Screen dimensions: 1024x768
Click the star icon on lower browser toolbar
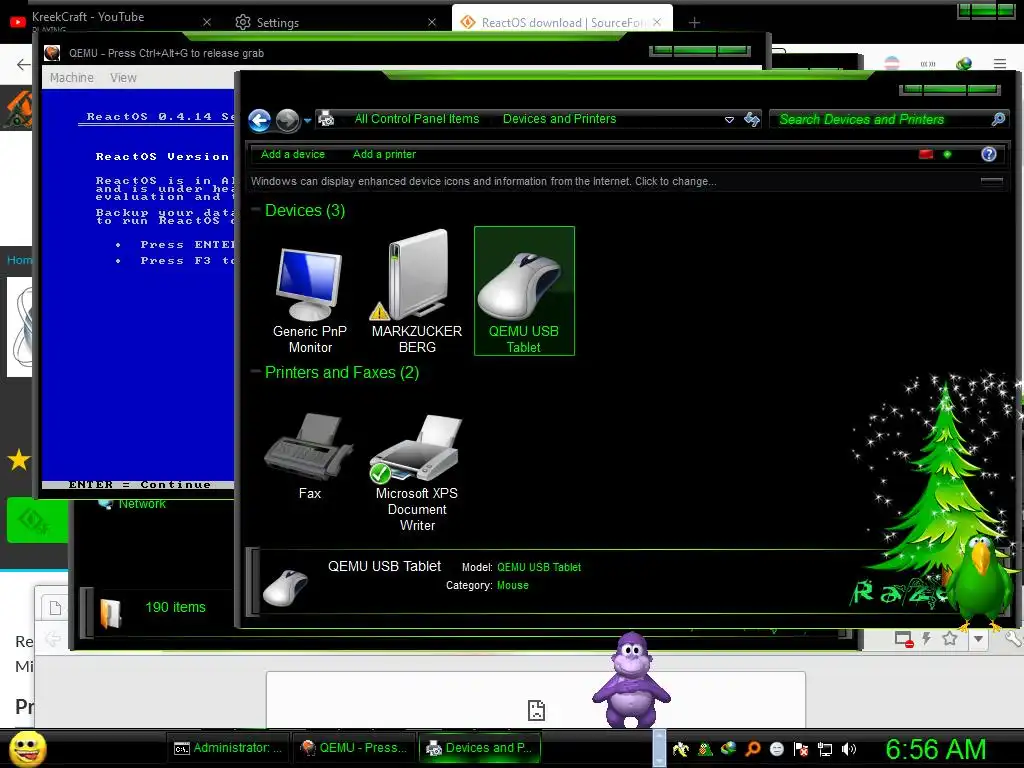coord(950,638)
